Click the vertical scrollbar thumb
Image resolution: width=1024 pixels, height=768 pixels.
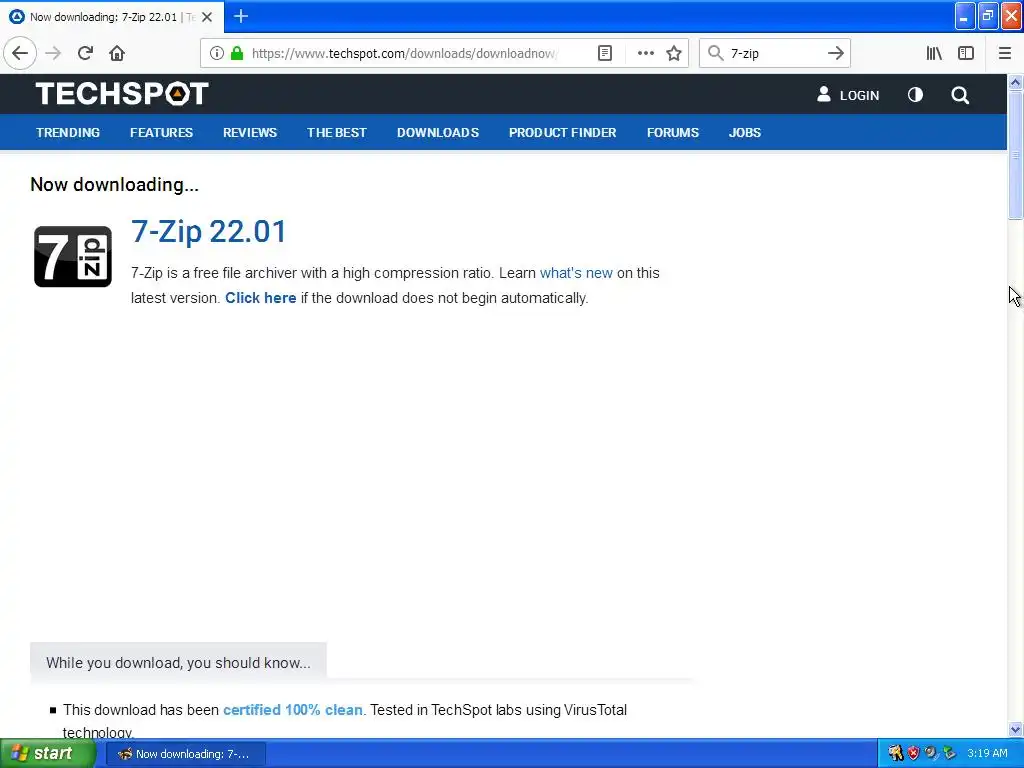1015,155
